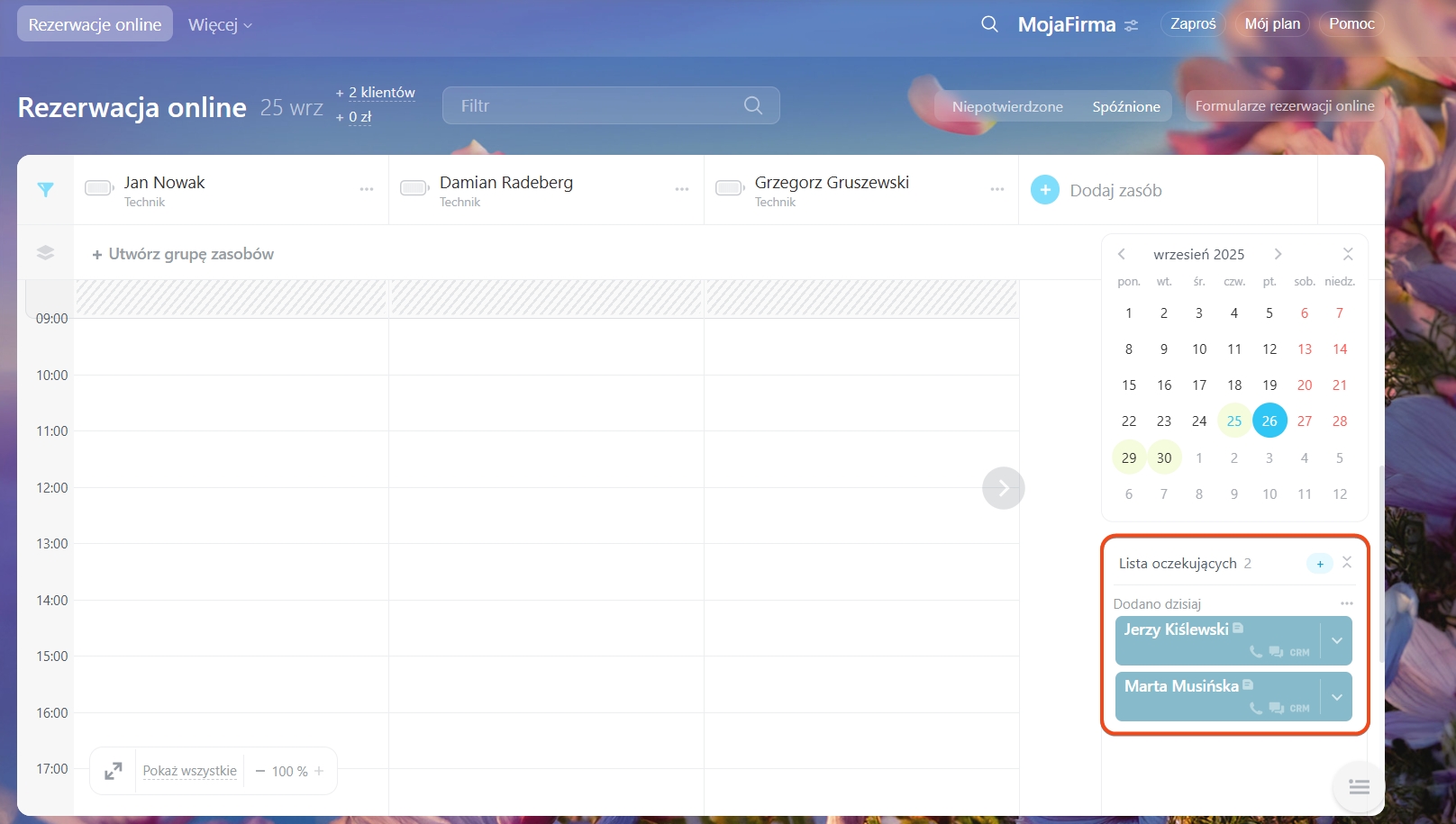Viewport: 1456px width, 824px height.
Task: Click the funnel filter icon
Action: click(46, 189)
